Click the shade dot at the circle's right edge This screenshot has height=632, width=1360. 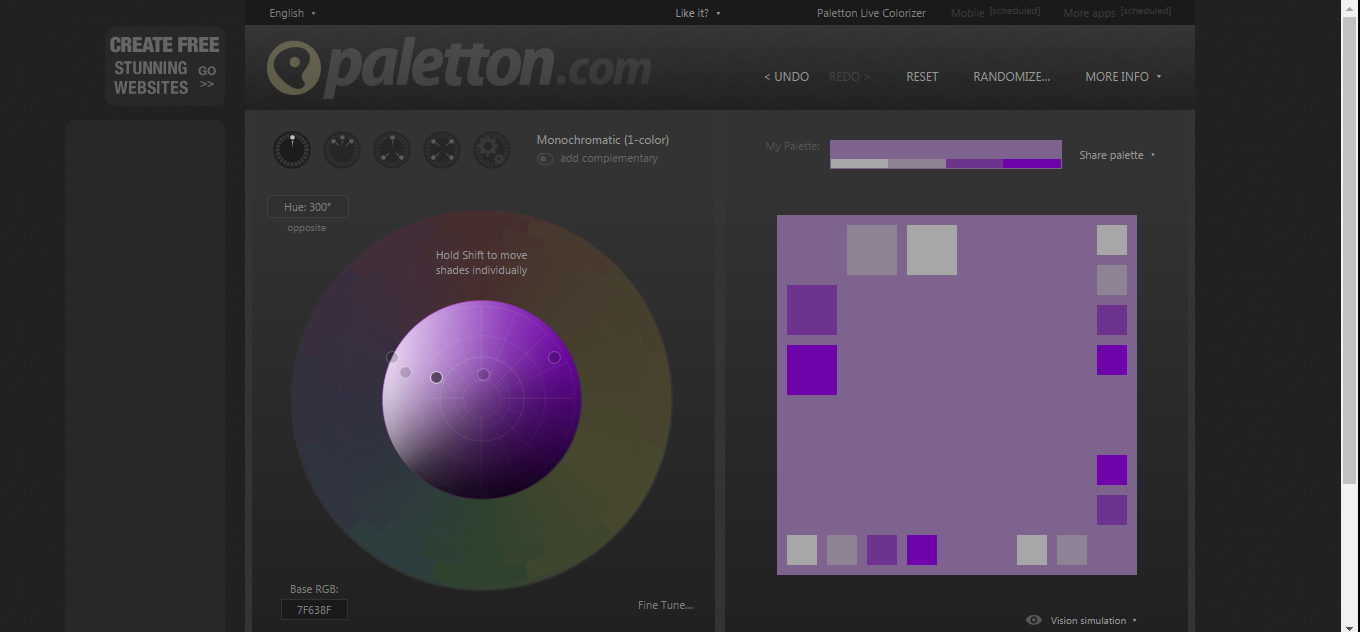pos(554,357)
